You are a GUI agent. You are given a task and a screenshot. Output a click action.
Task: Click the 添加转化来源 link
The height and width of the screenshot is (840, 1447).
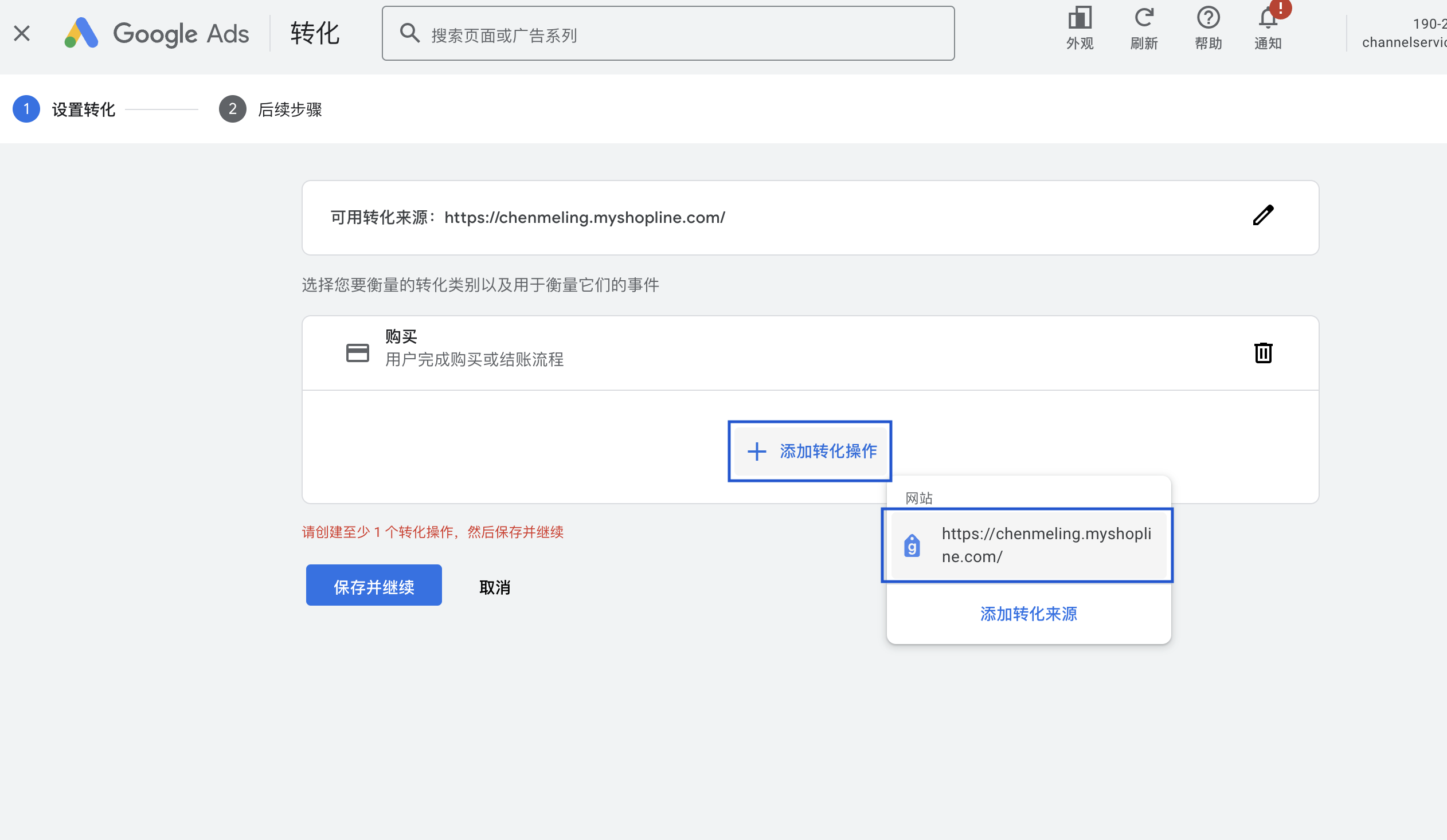(1028, 614)
